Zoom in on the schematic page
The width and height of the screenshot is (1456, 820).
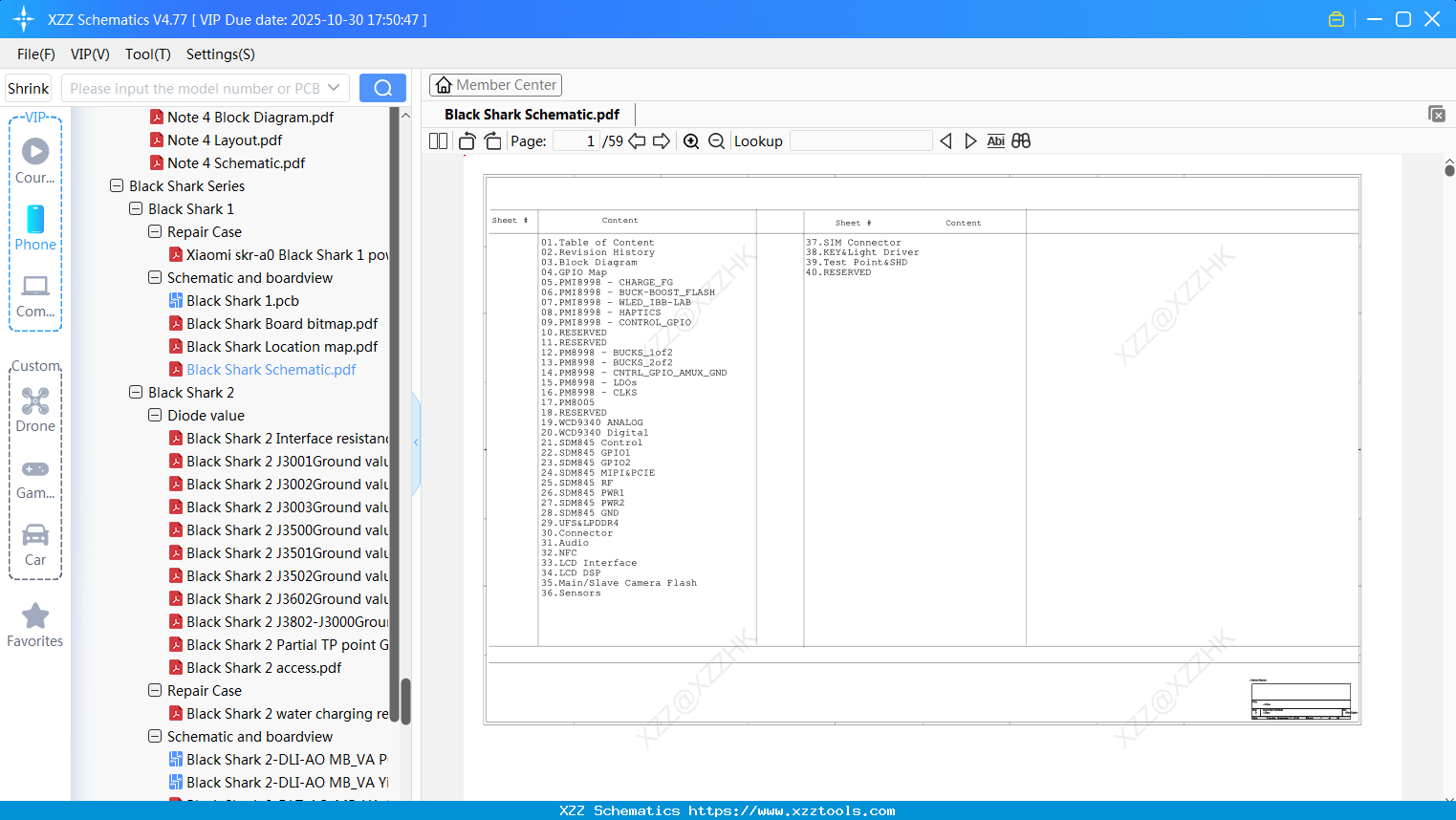(691, 141)
